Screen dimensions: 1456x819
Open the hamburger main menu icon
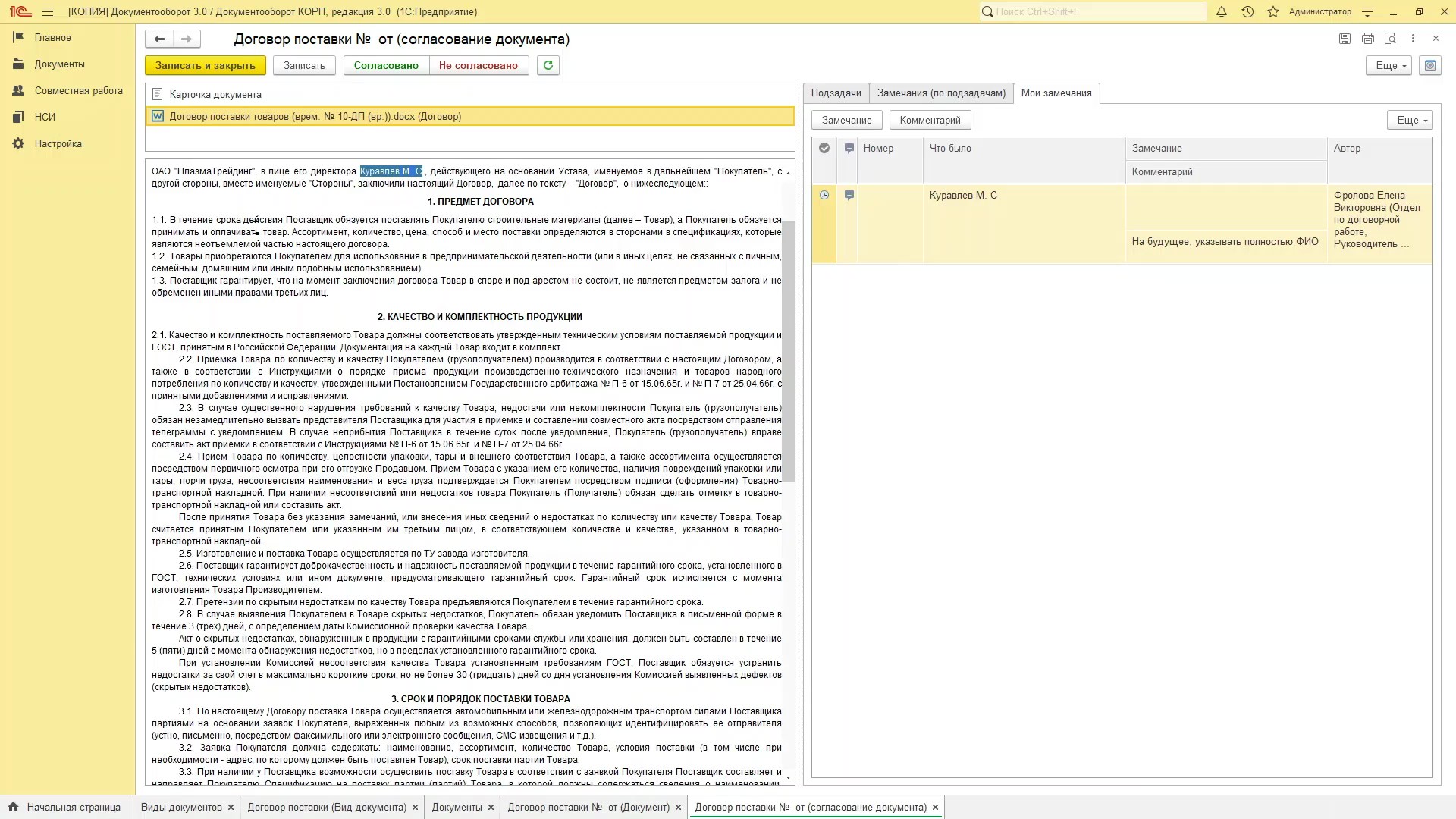point(48,12)
